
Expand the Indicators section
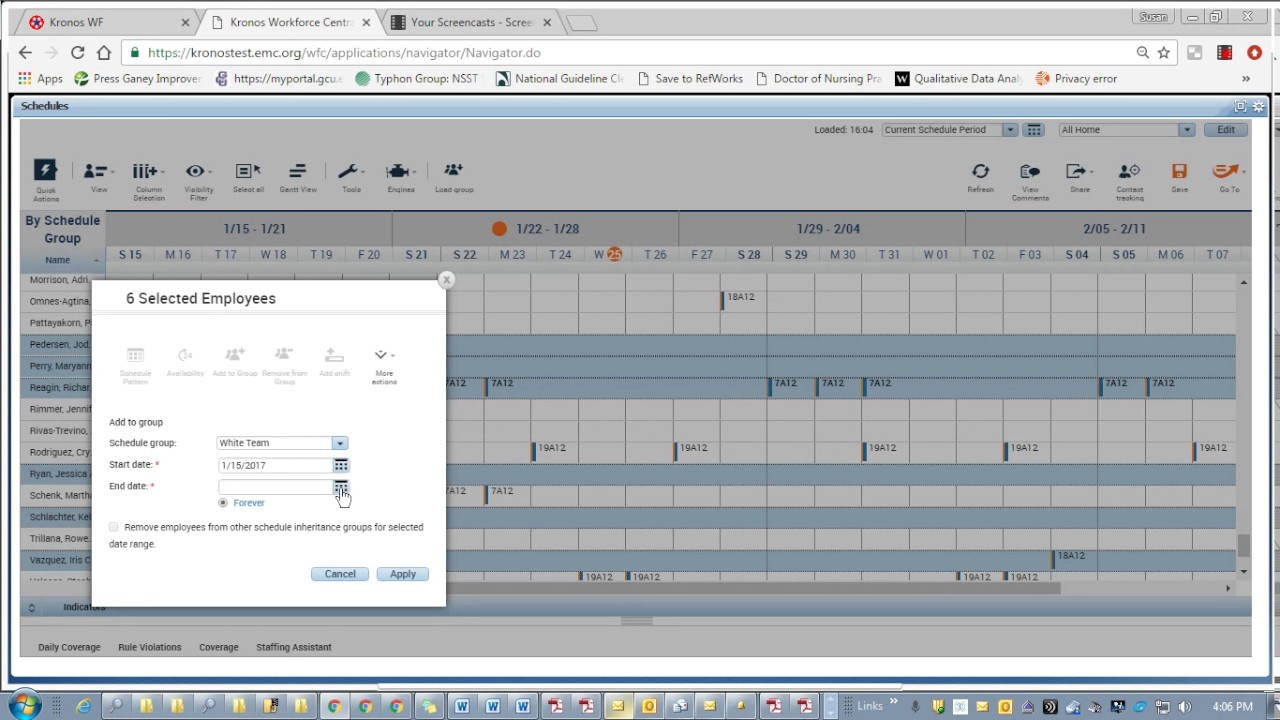click(31, 607)
